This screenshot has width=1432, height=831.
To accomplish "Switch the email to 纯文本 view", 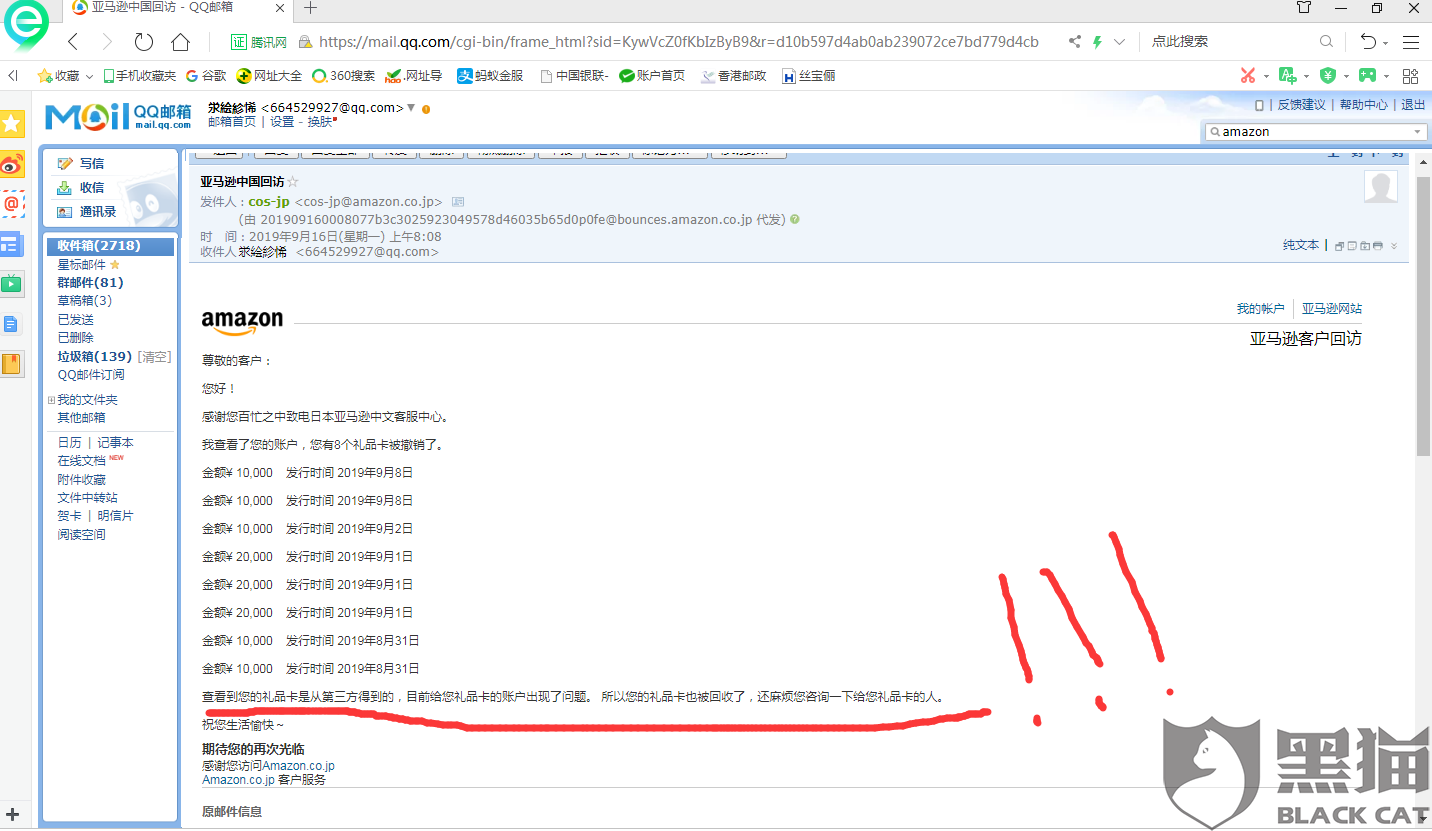I will coord(1301,245).
